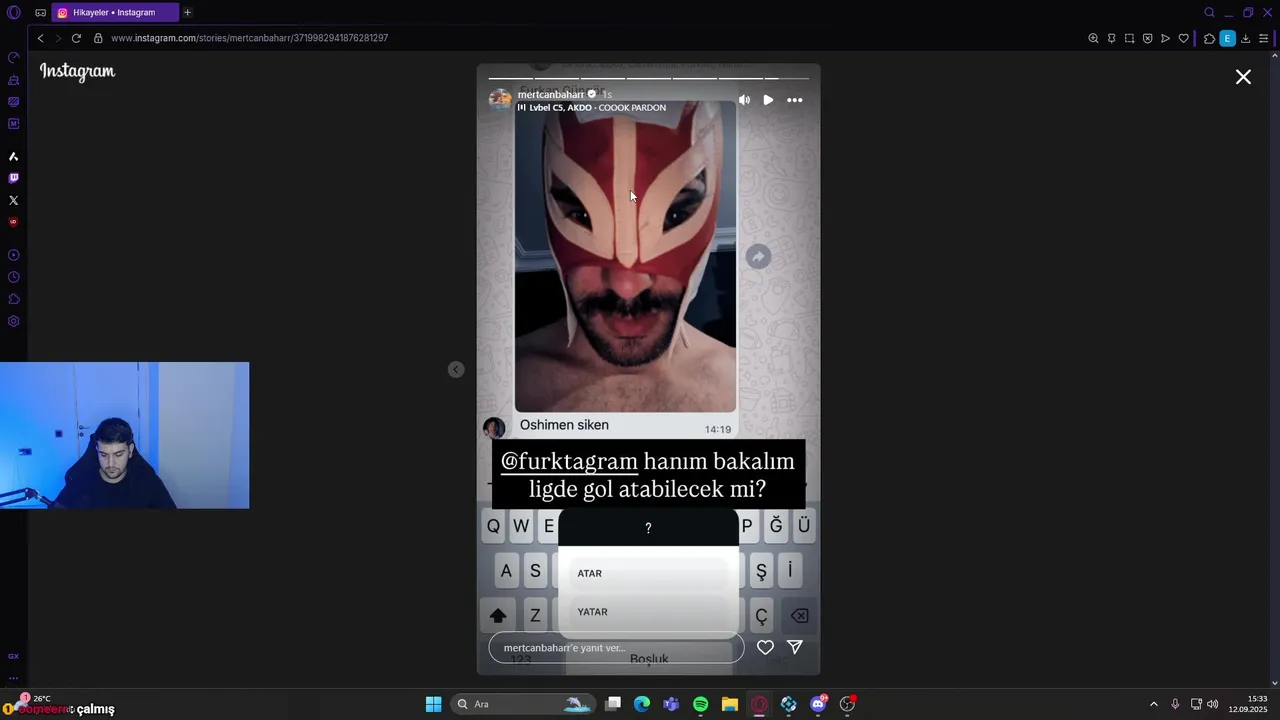Open the volume speaker tray icon
This screenshot has height=720, width=1280.
click(1213, 704)
